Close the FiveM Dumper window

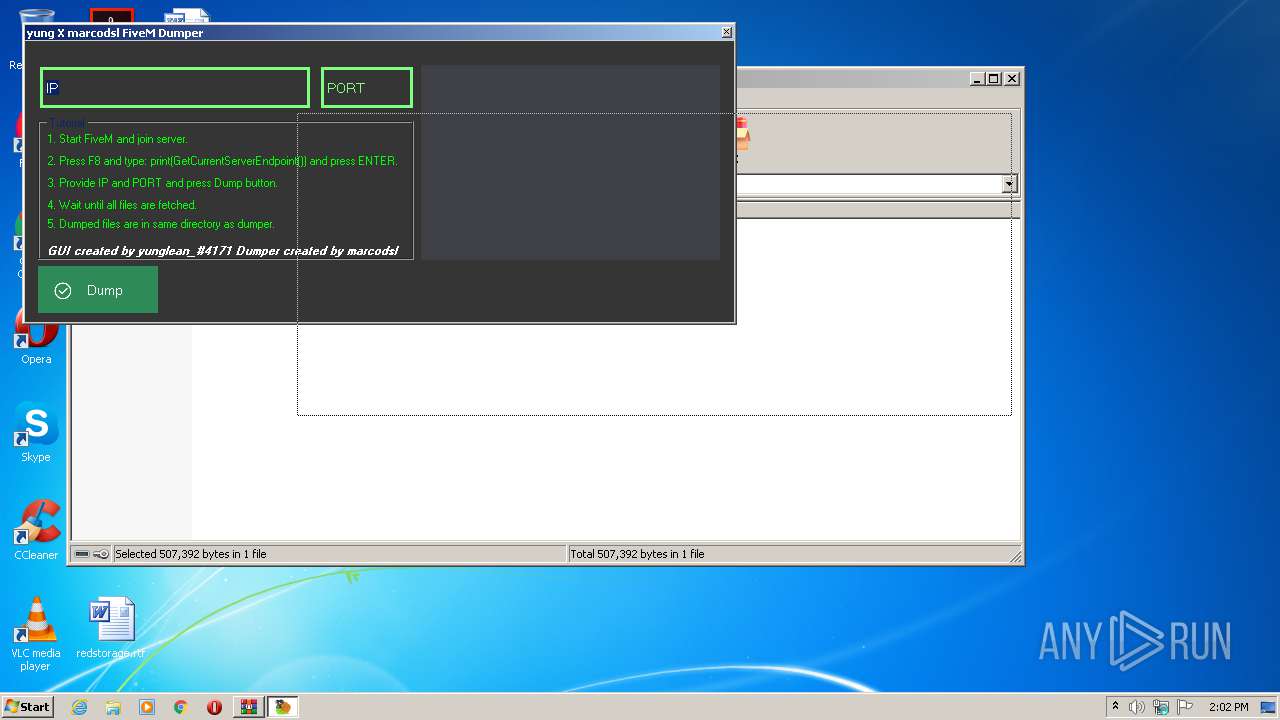[726, 32]
